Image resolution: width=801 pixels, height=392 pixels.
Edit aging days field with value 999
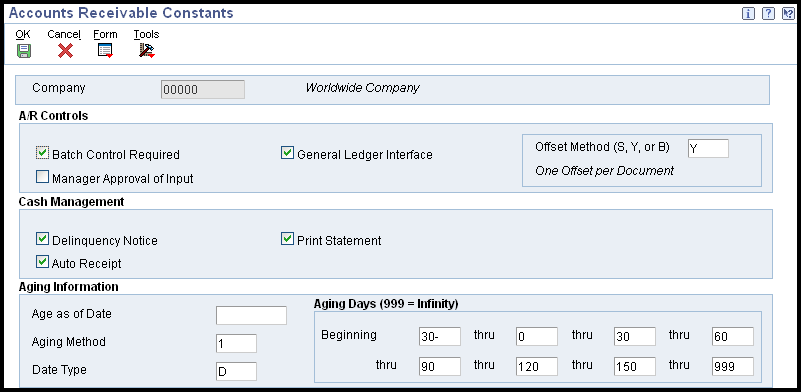coord(733,366)
